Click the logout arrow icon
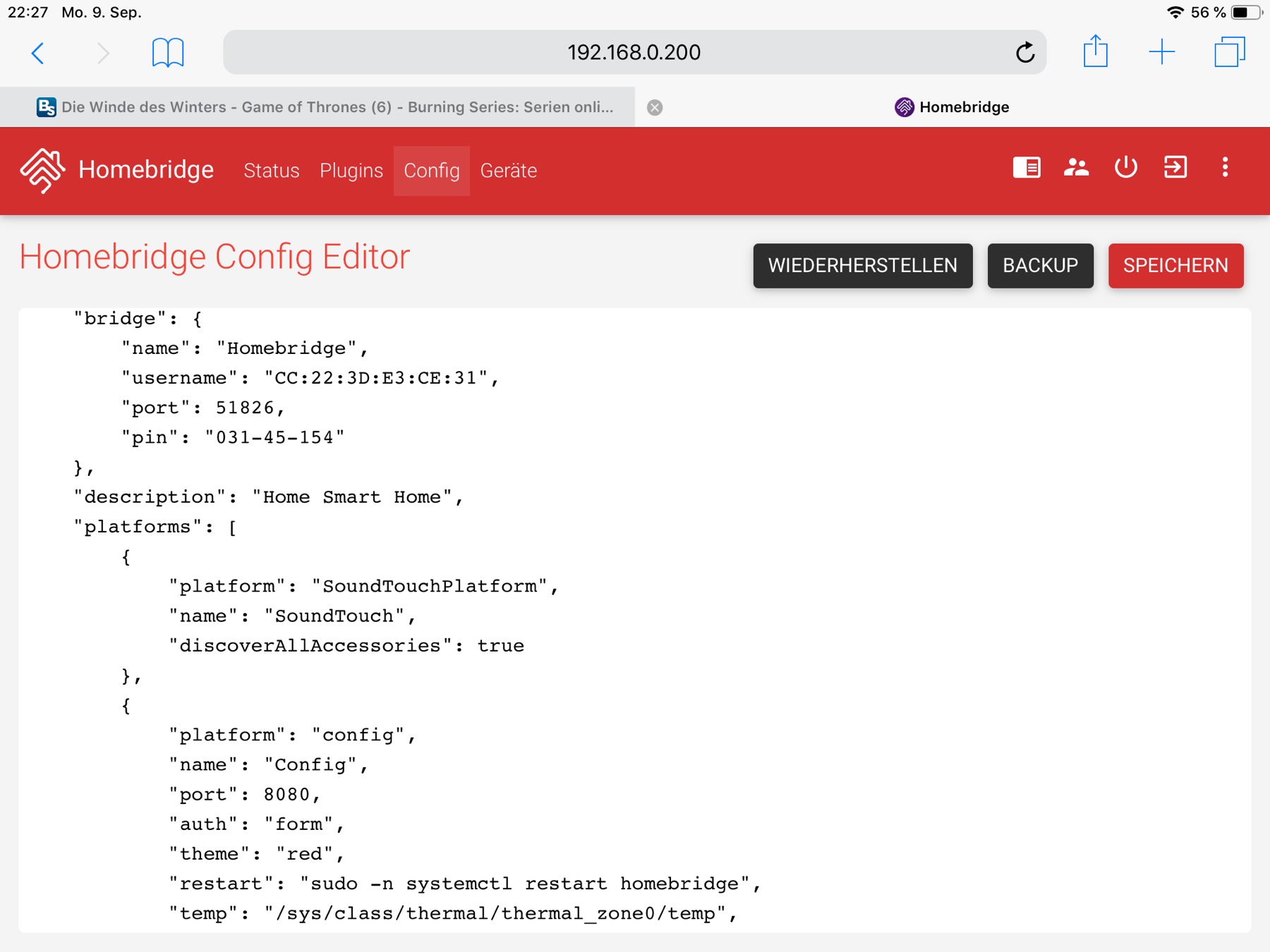This screenshot has height=952, width=1270. pyautogui.click(x=1175, y=168)
